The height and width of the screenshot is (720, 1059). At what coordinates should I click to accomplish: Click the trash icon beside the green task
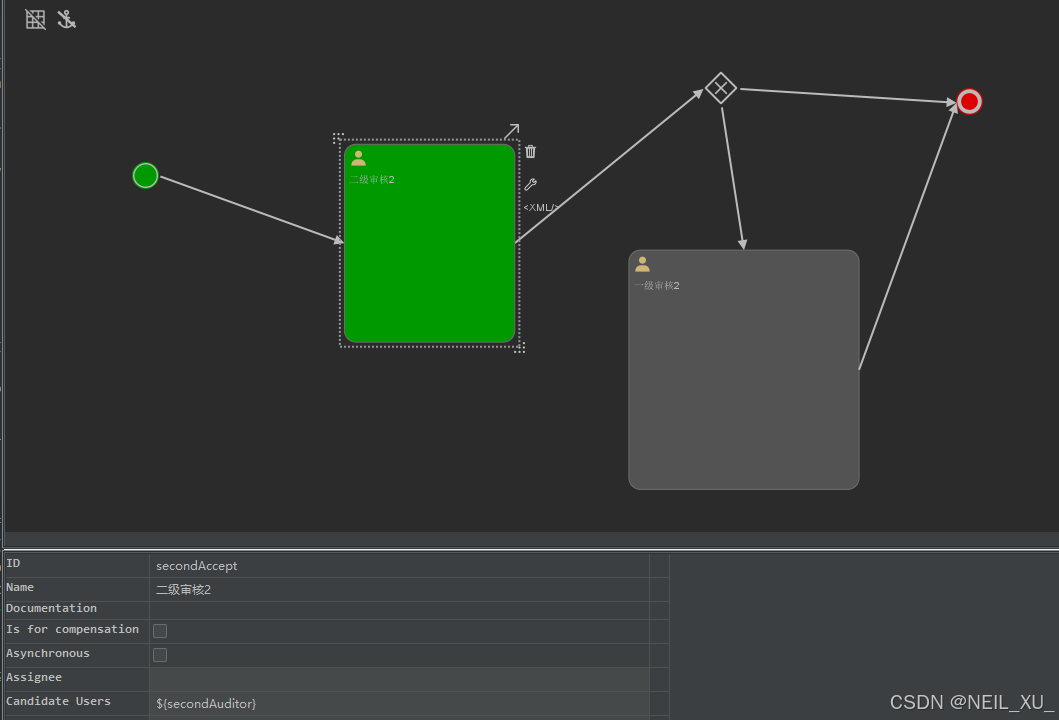pos(531,152)
